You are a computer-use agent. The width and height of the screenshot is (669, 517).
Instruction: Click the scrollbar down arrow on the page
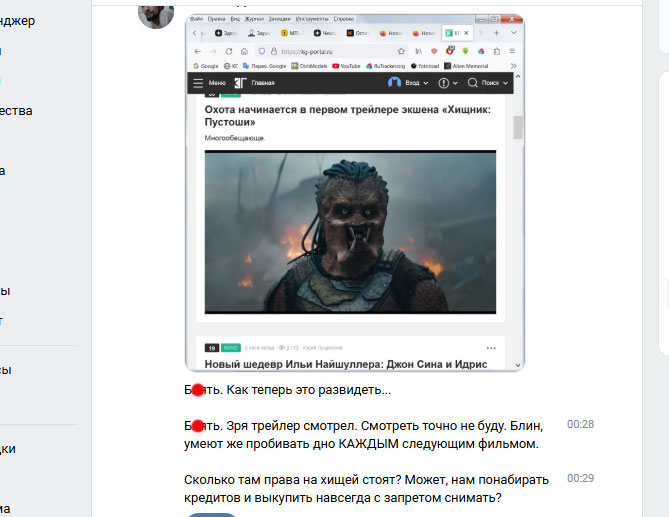click(x=518, y=365)
